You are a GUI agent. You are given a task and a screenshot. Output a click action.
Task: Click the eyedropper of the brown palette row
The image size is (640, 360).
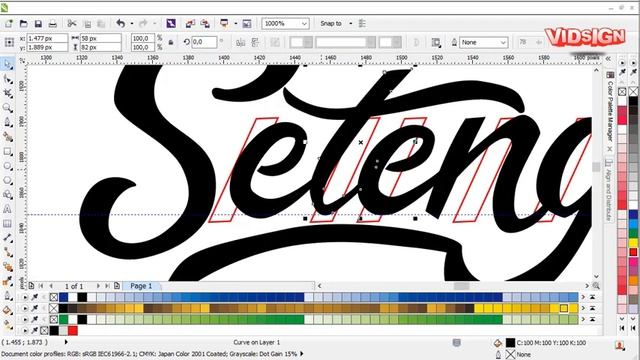pyautogui.click(x=35, y=308)
